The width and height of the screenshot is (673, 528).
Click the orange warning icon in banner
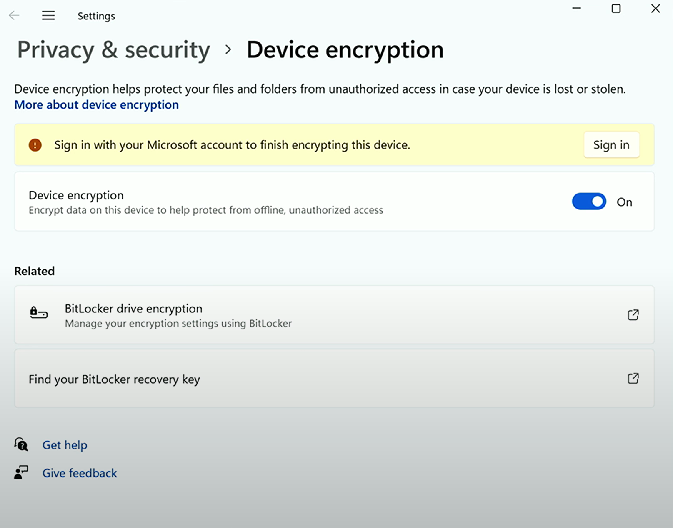click(35, 145)
